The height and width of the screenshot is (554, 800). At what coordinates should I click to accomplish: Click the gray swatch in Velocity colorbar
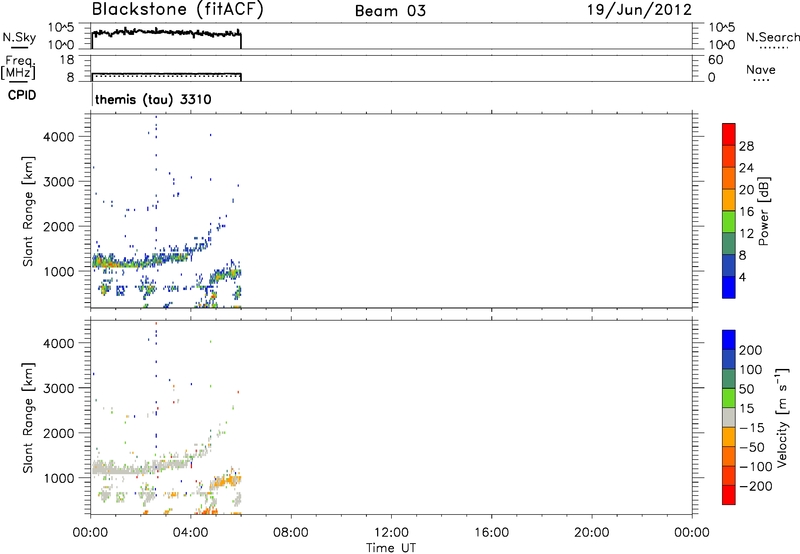(x=729, y=418)
